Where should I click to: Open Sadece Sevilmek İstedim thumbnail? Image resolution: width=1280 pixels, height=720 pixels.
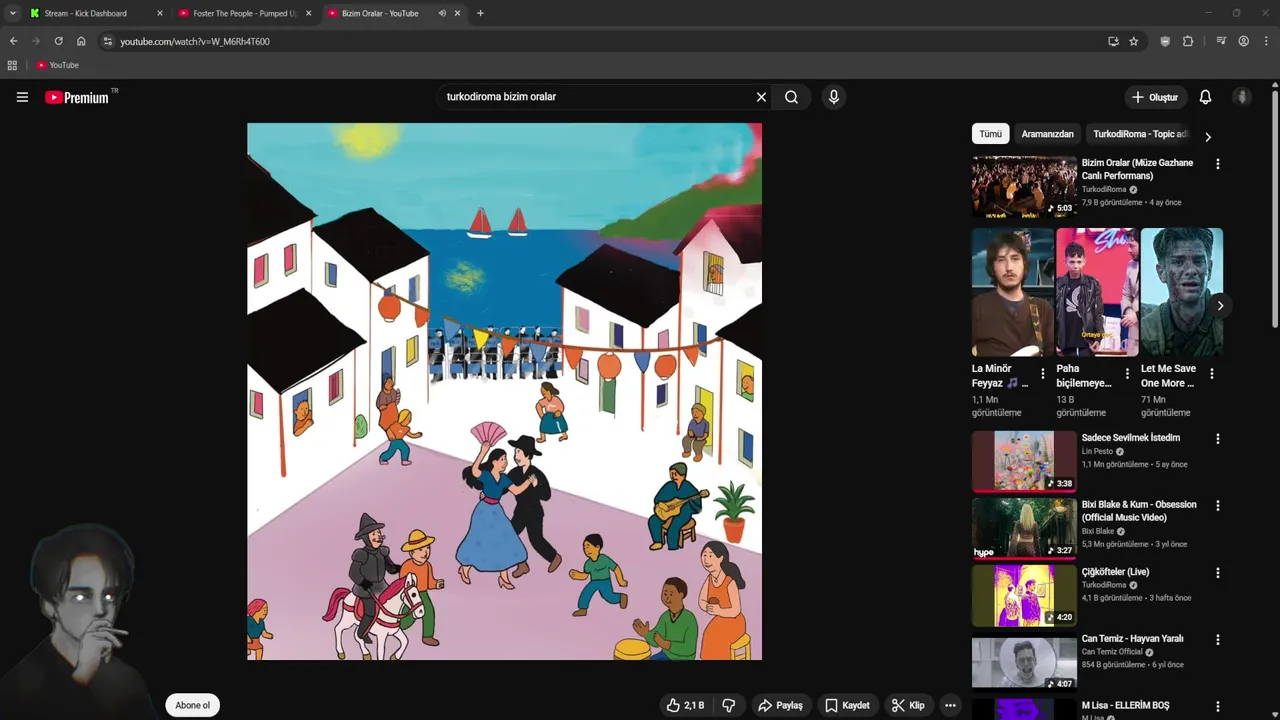[x=1024, y=461]
